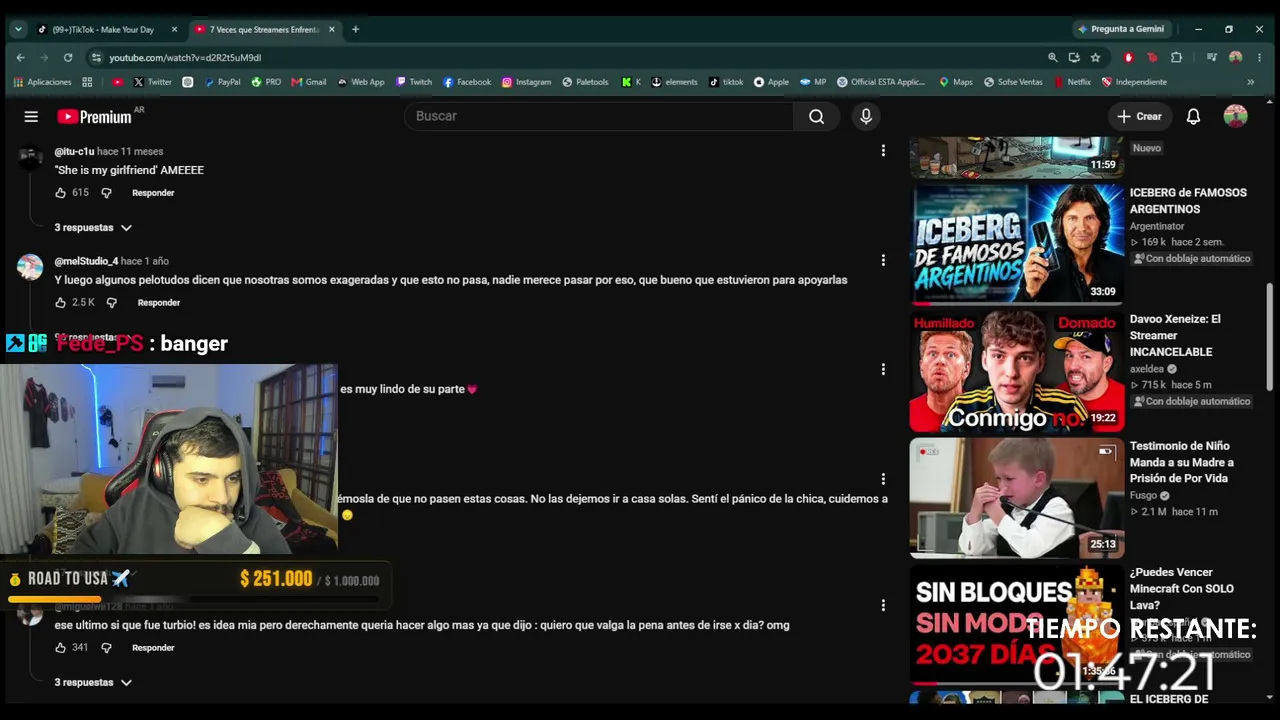Open options menu for @itu-c1u comment
Viewport: 1280px width, 720px height.
tap(883, 151)
